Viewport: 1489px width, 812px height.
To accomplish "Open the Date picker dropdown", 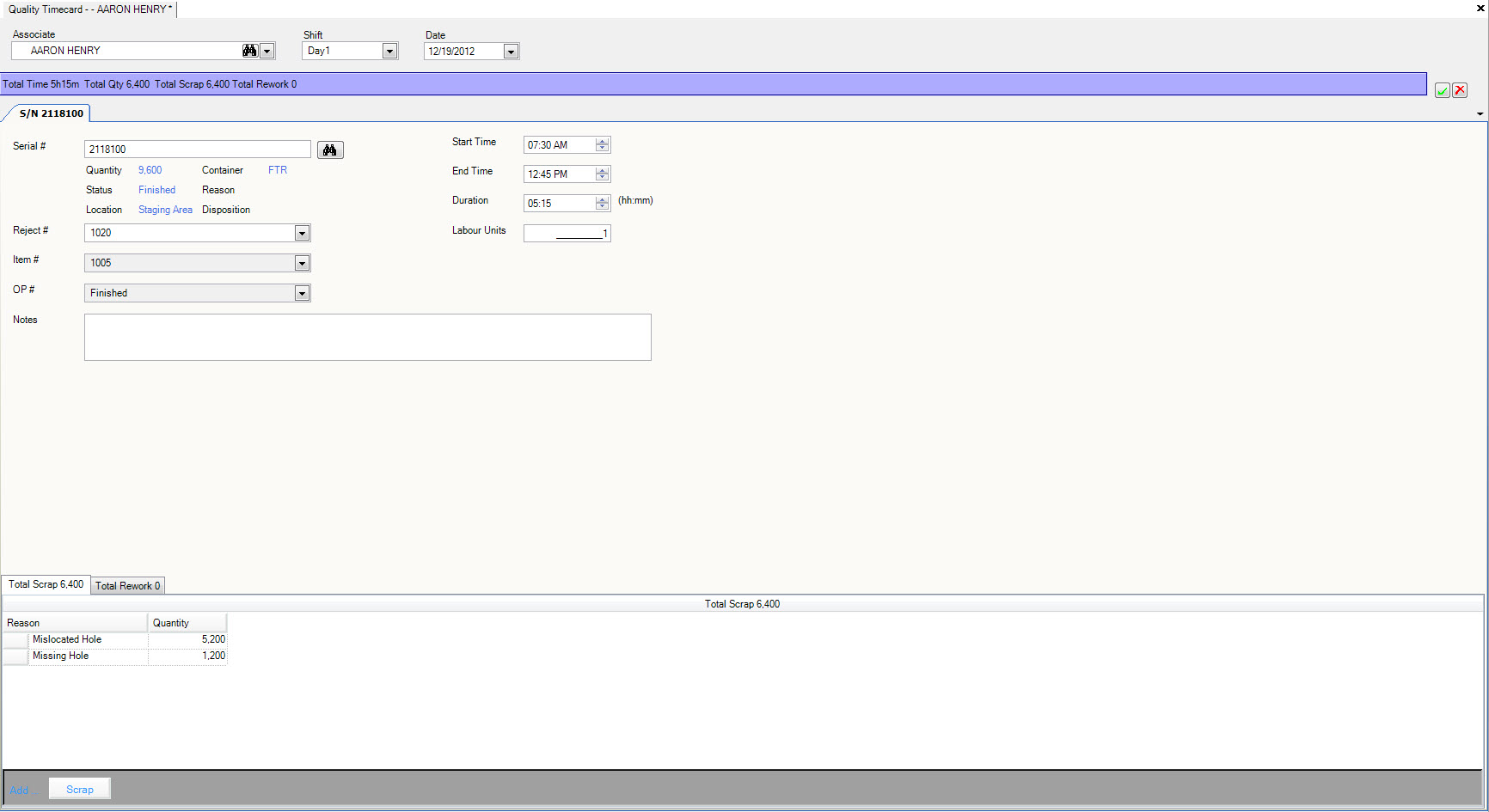I will click(511, 52).
